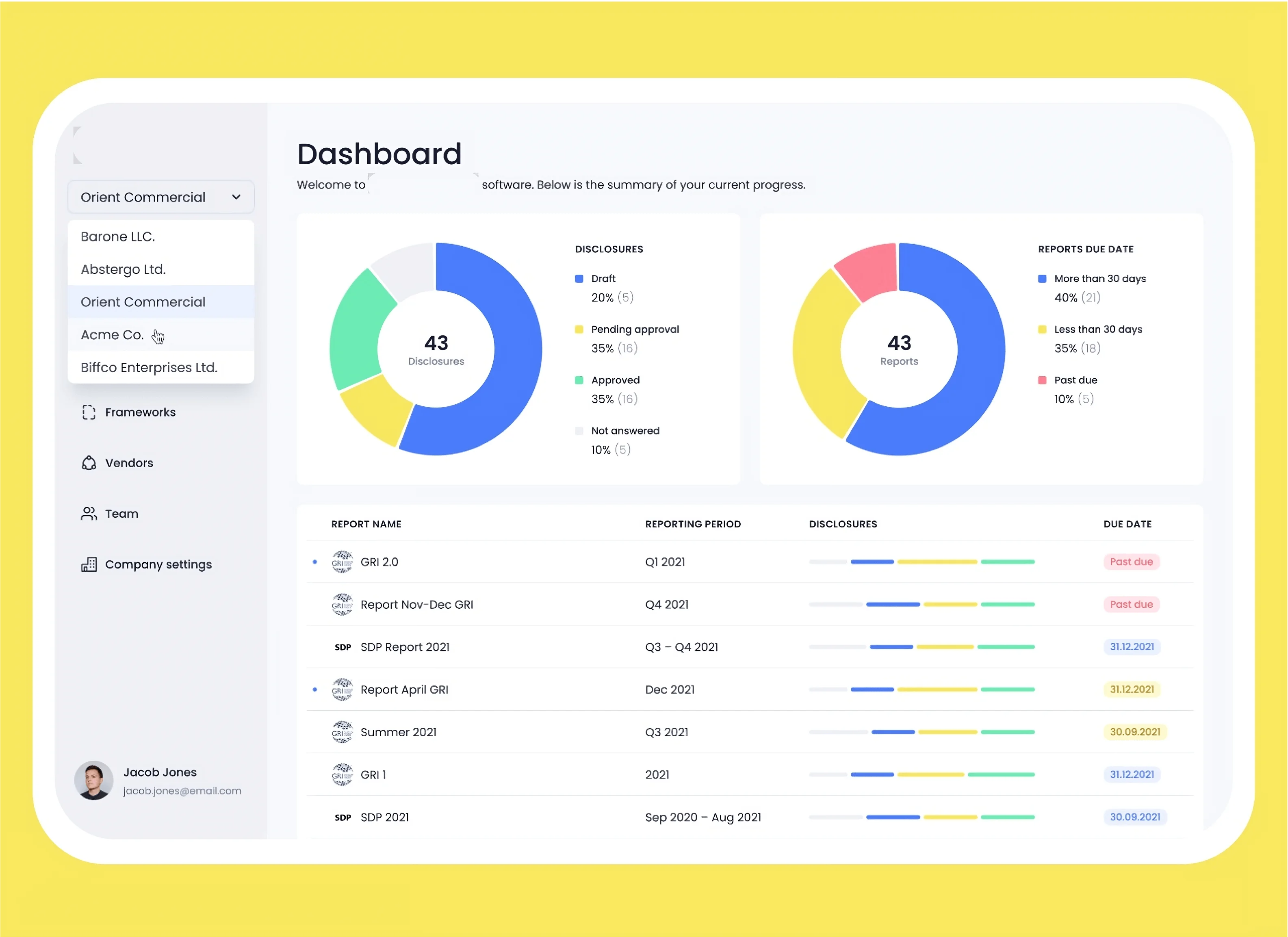Click the SDP logo of SDP Report 2021

[343, 647]
